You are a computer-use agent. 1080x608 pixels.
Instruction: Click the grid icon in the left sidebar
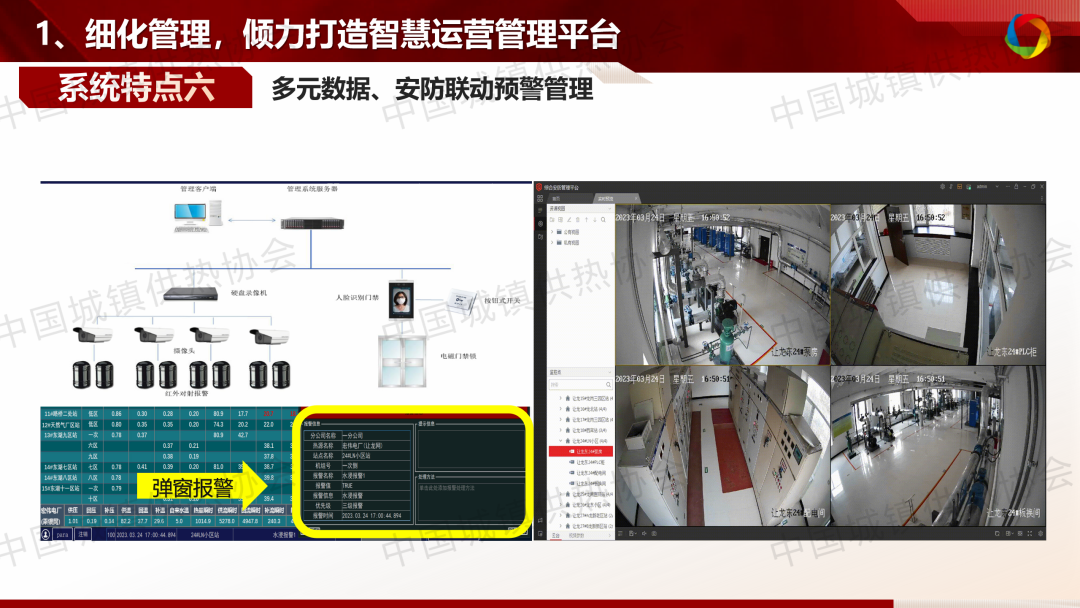(540, 199)
